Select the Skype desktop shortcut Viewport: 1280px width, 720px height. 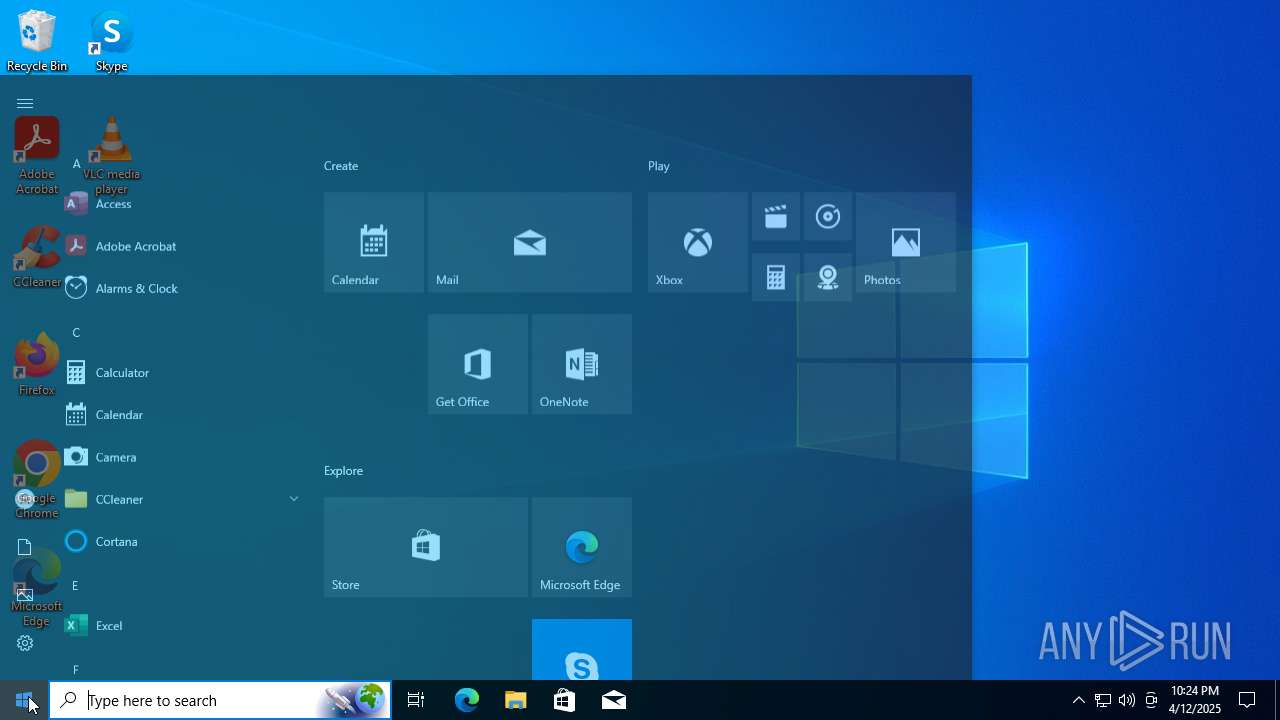tap(111, 41)
